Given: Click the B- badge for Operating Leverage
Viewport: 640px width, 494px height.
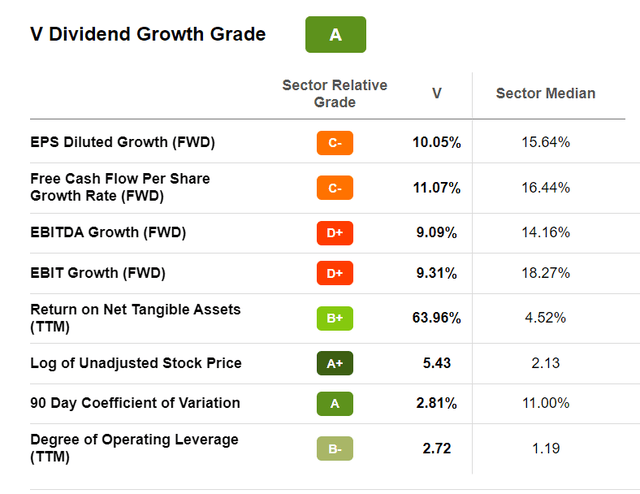Looking at the screenshot, I should (335, 448).
